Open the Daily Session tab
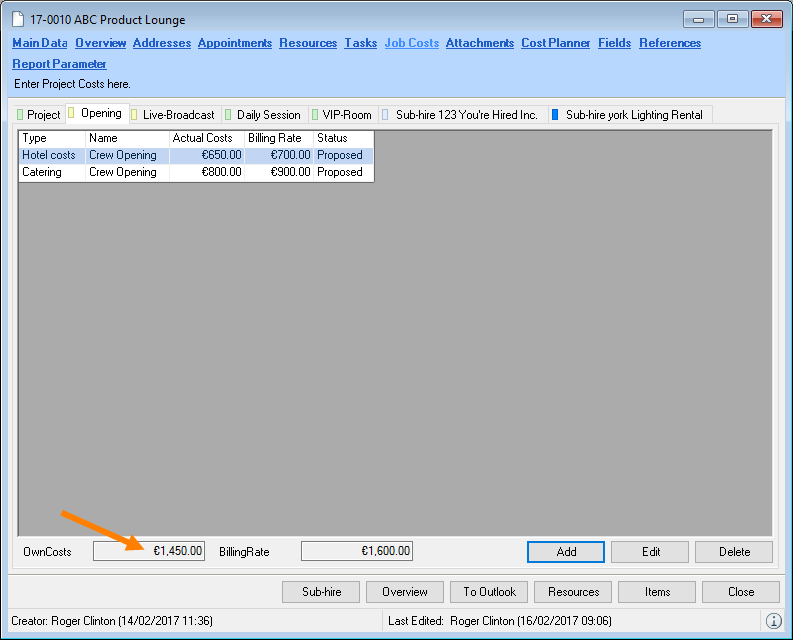 pyautogui.click(x=265, y=115)
